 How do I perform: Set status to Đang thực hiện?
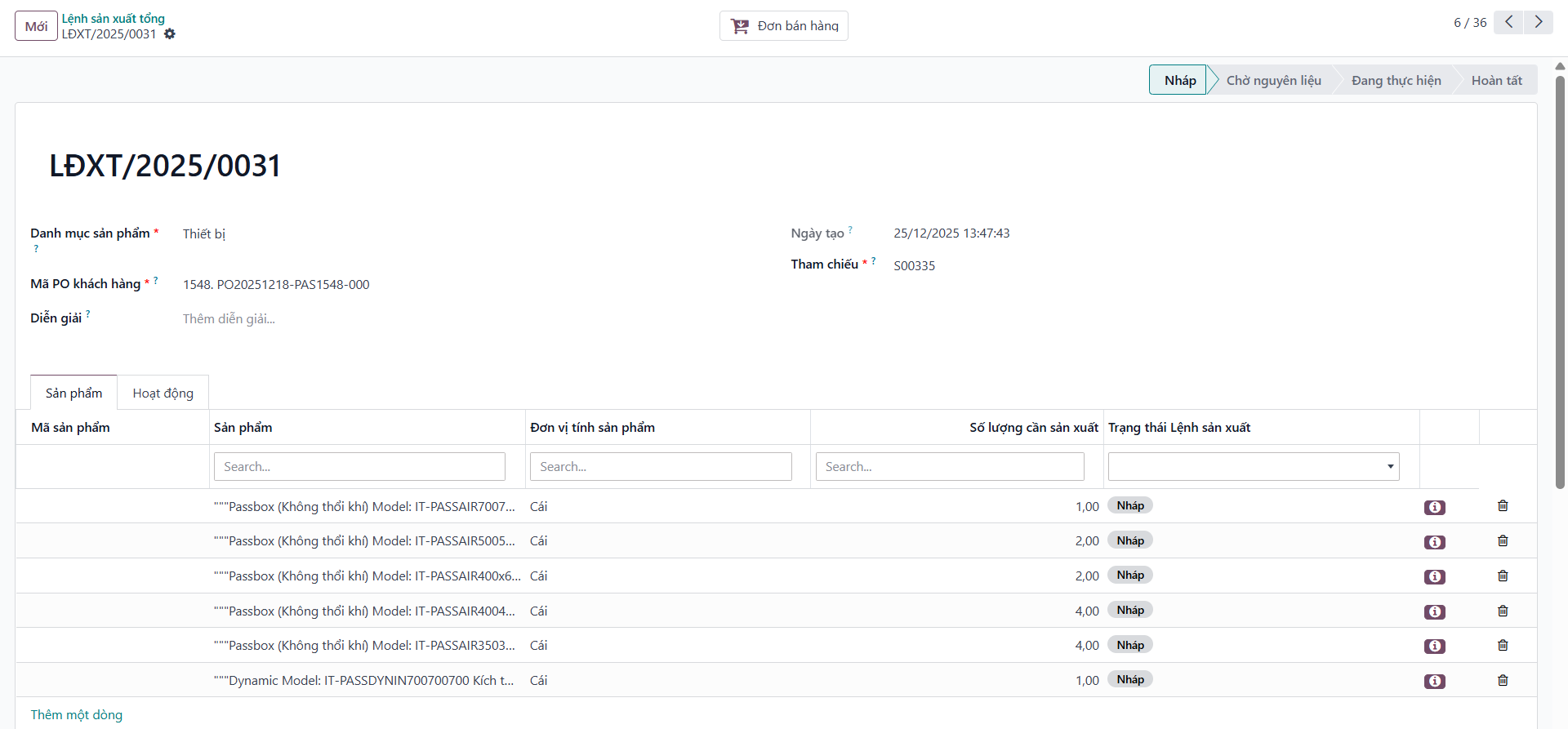pos(1396,80)
